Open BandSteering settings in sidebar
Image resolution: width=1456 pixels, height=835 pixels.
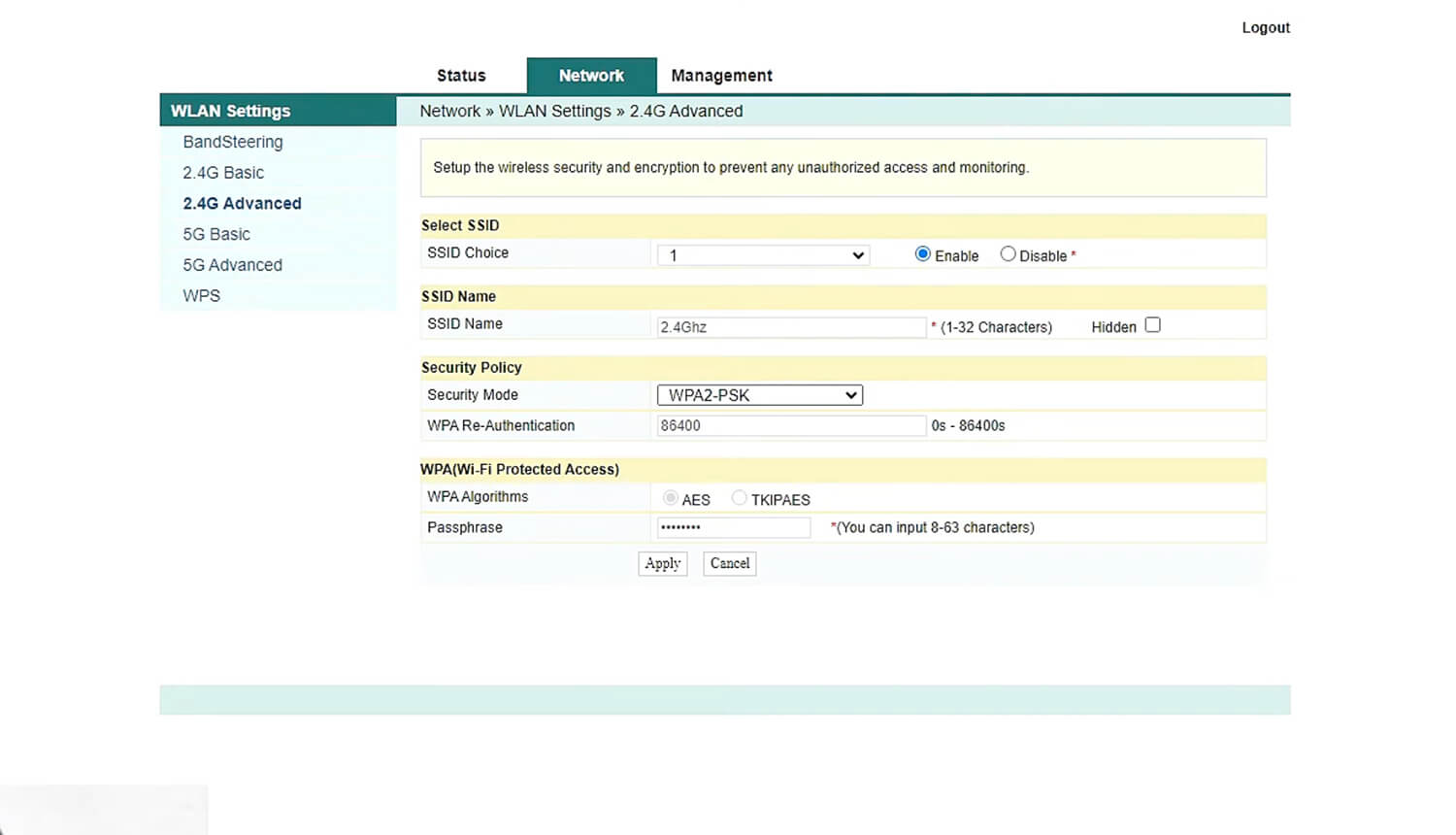click(x=233, y=142)
